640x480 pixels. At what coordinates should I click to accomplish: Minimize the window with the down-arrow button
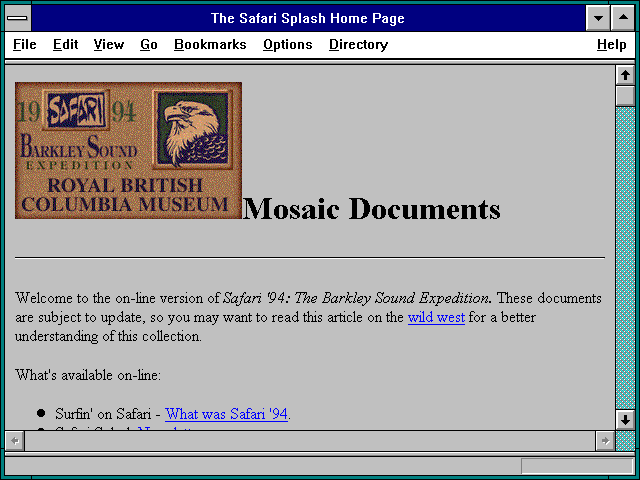point(598,18)
